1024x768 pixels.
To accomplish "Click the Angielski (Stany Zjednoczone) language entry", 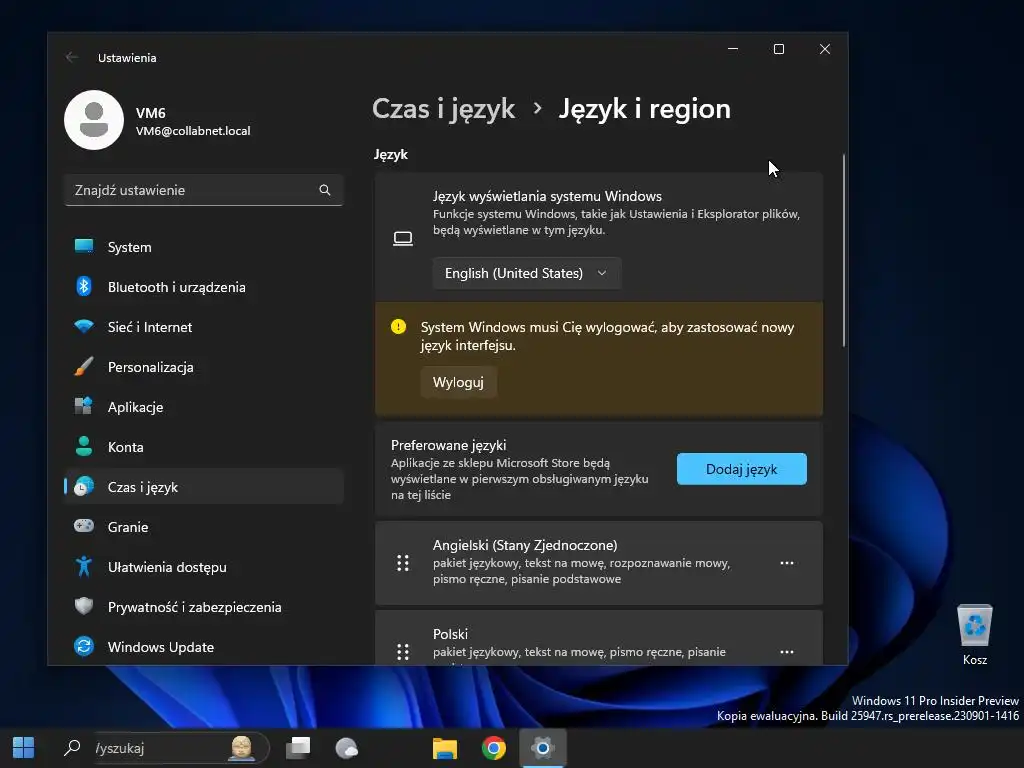I will 599,563.
